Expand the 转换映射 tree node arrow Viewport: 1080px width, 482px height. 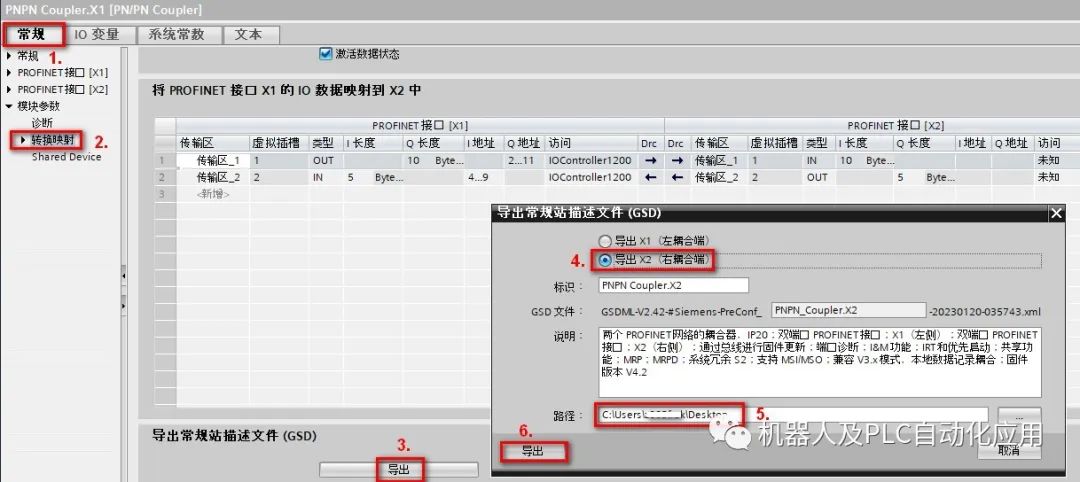point(23,140)
